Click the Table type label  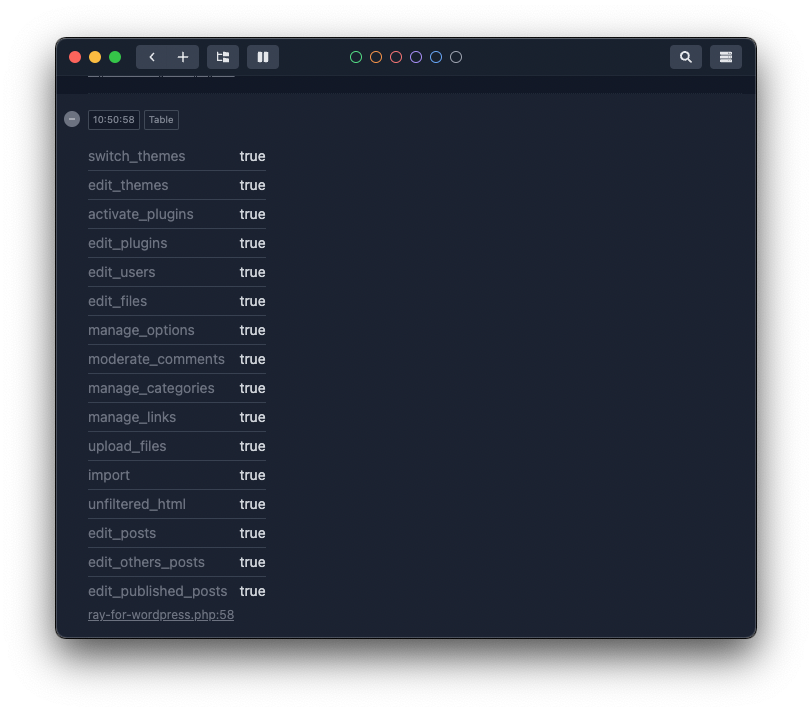(161, 120)
